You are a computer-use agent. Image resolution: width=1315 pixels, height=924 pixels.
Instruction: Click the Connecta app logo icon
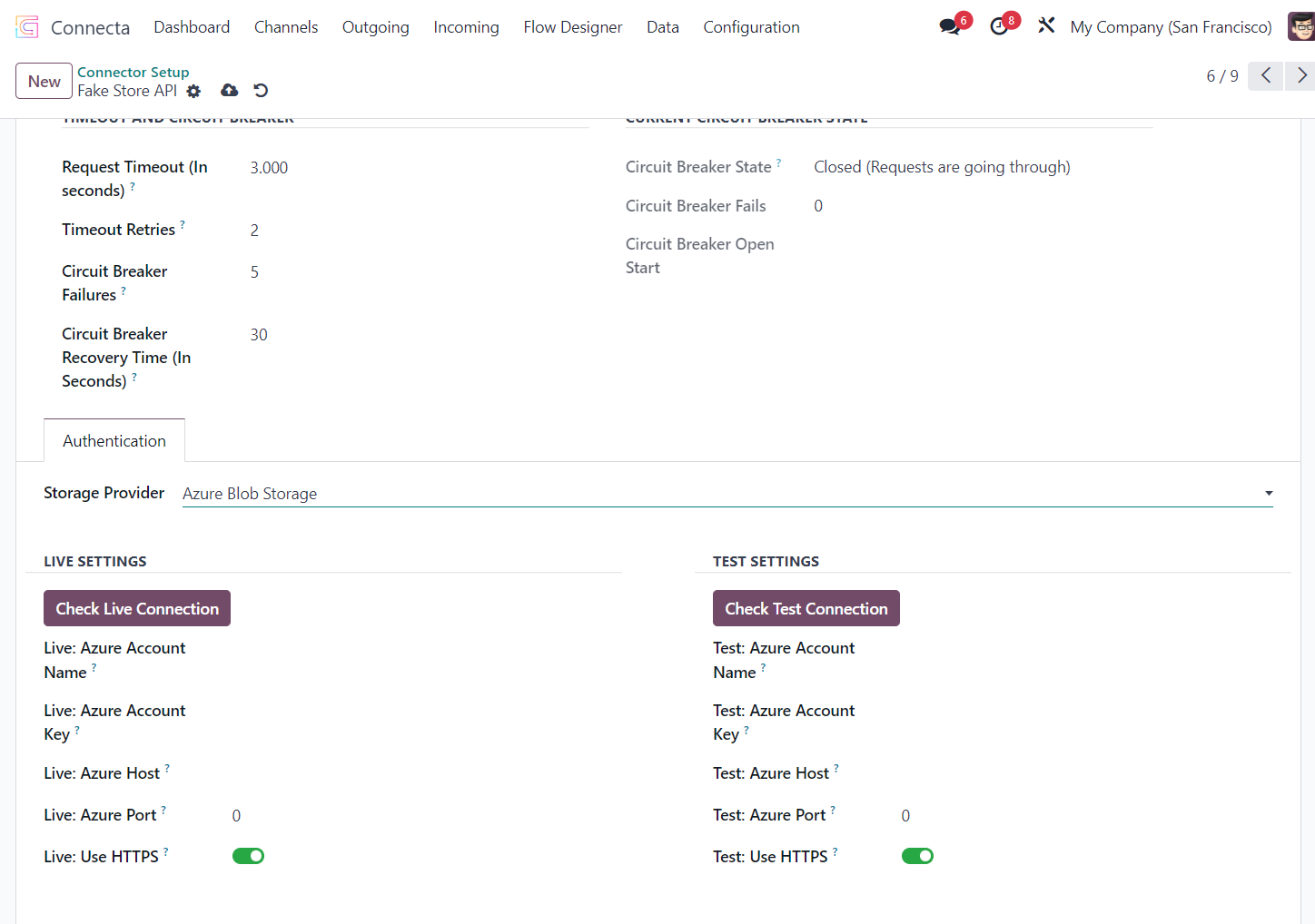pyautogui.click(x=27, y=27)
